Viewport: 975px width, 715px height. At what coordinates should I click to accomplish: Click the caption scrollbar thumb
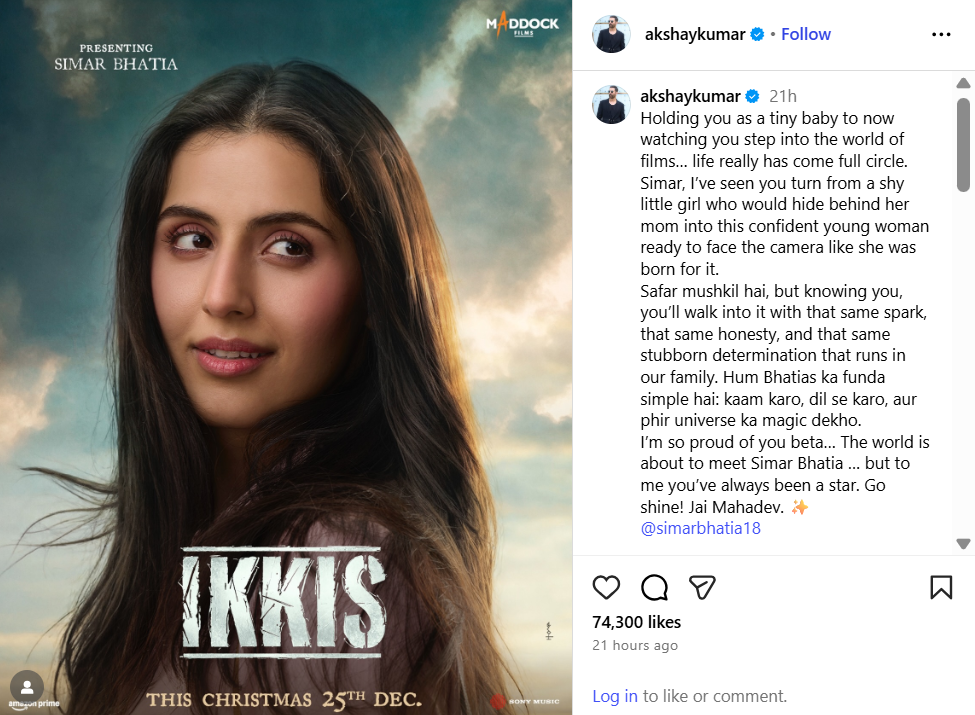tap(963, 144)
